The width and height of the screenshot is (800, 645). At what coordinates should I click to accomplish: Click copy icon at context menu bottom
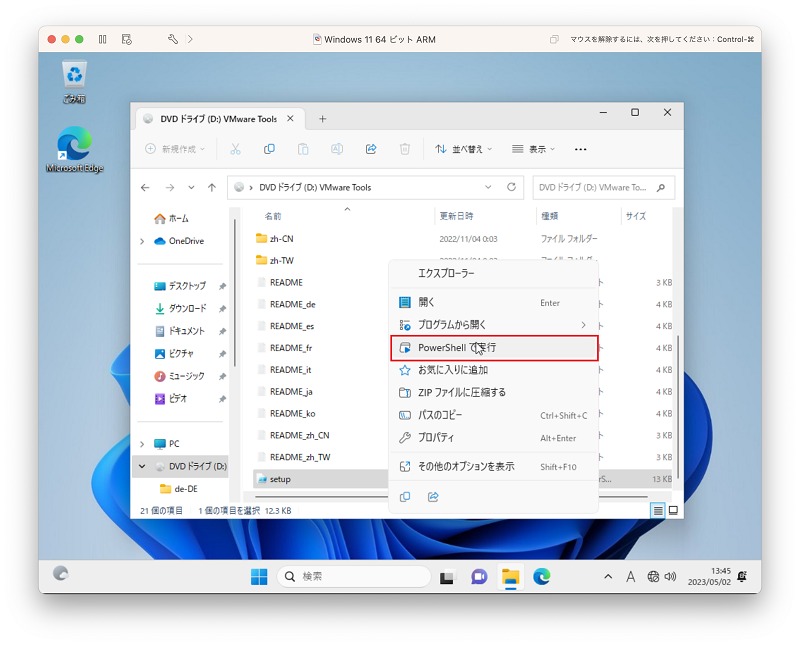click(x=405, y=497)
